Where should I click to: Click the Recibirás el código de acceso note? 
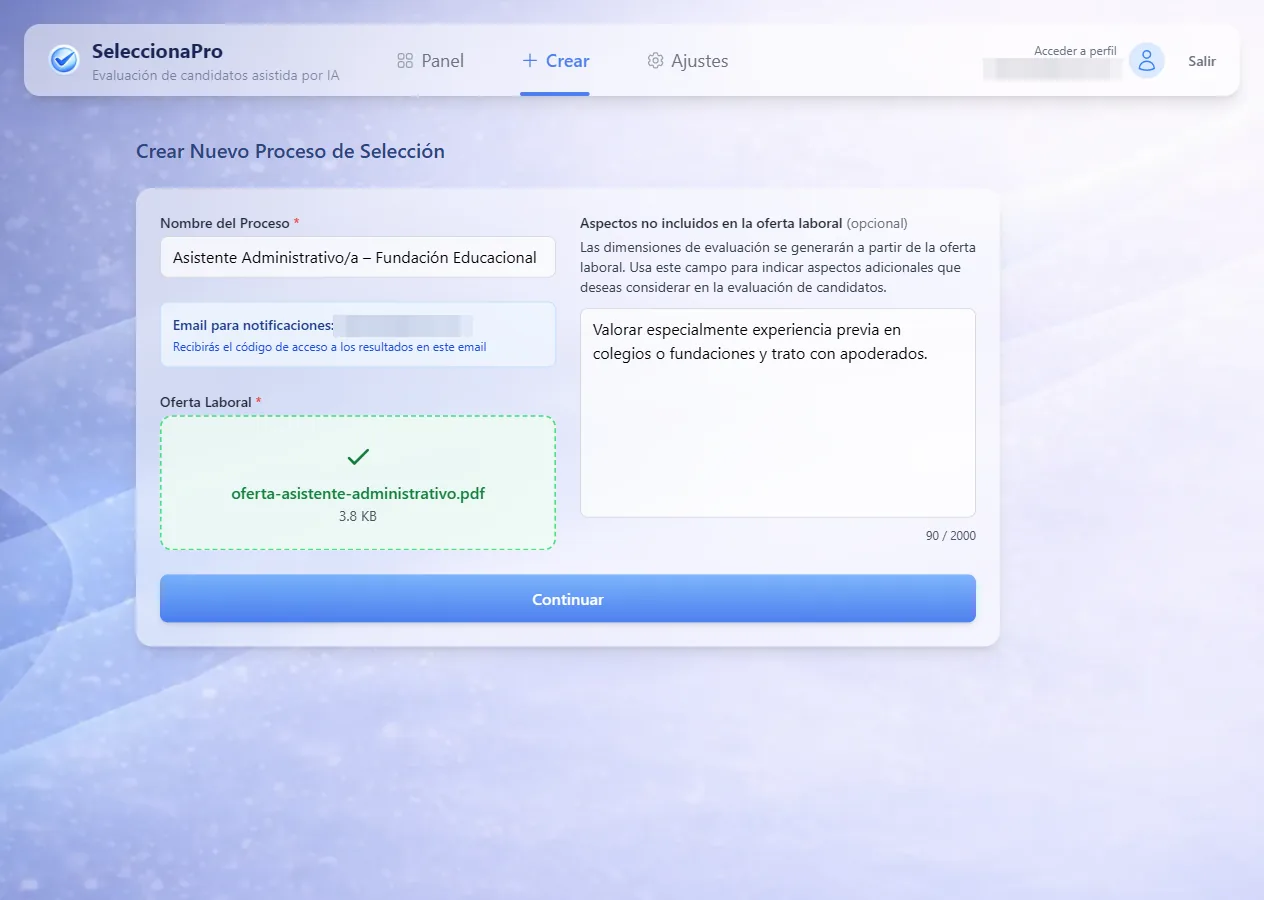click(329, 347)
